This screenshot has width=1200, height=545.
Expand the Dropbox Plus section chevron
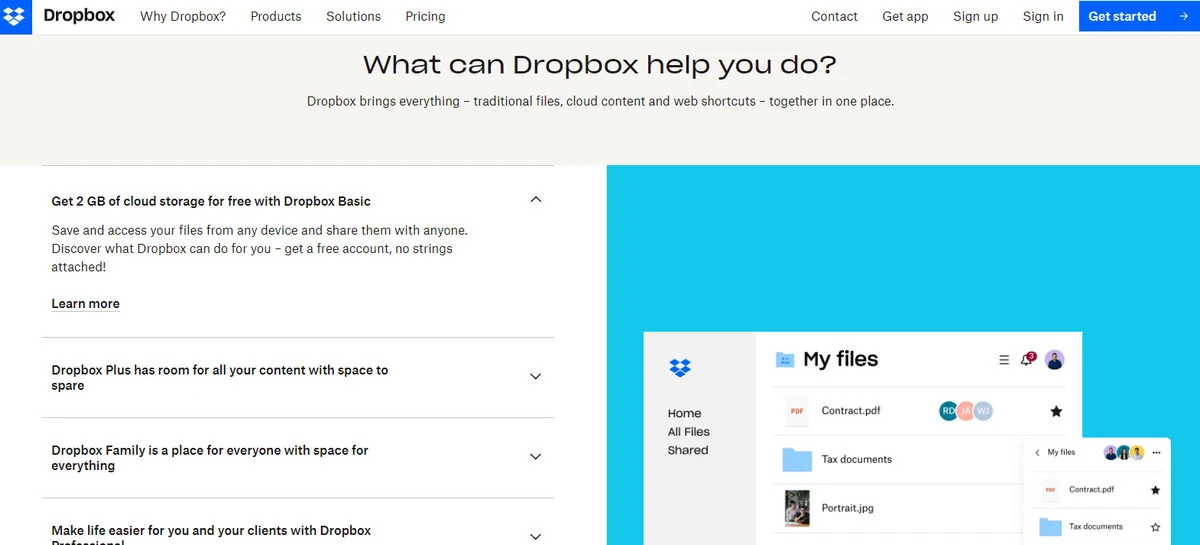535,377
